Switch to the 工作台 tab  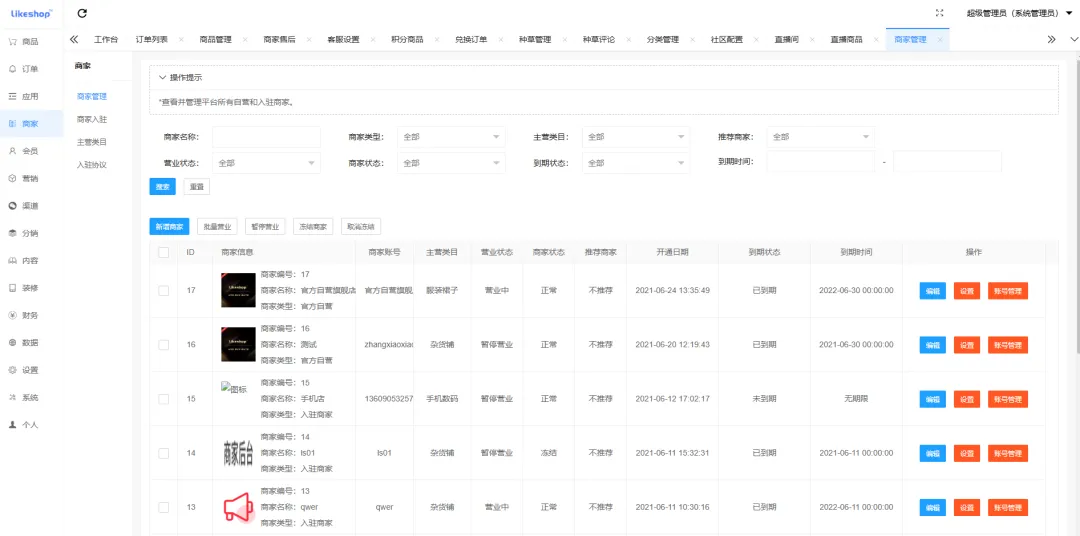click(105, 39)
